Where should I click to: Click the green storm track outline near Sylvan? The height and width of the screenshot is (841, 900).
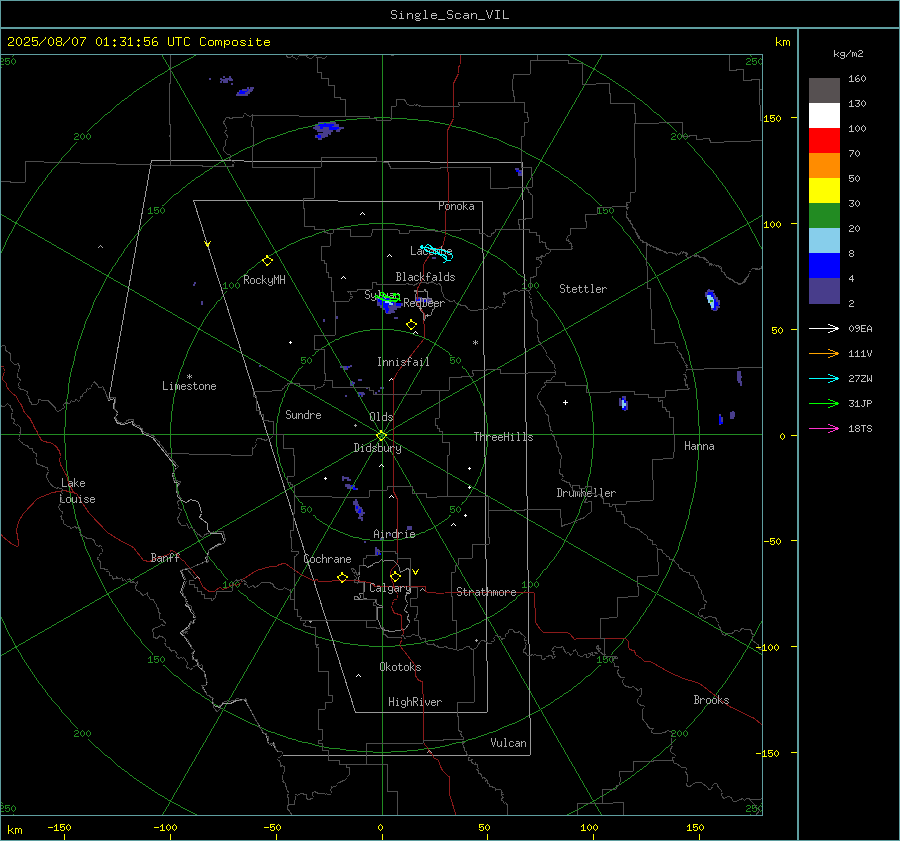(390, 297)
